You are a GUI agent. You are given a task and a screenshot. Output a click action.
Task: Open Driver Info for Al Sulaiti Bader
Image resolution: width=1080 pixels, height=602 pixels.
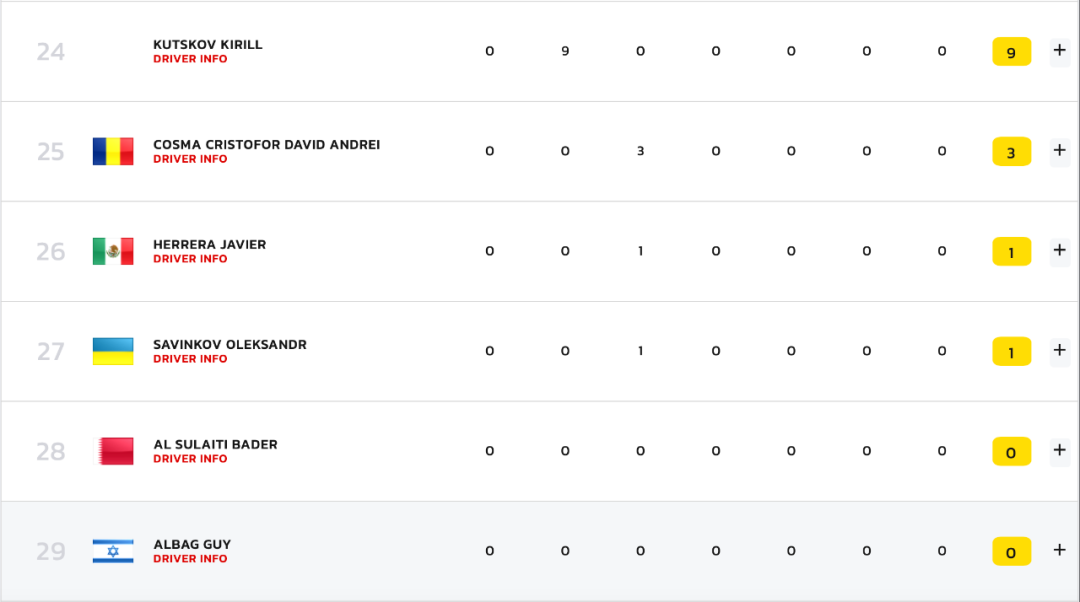tap(190, 459)
